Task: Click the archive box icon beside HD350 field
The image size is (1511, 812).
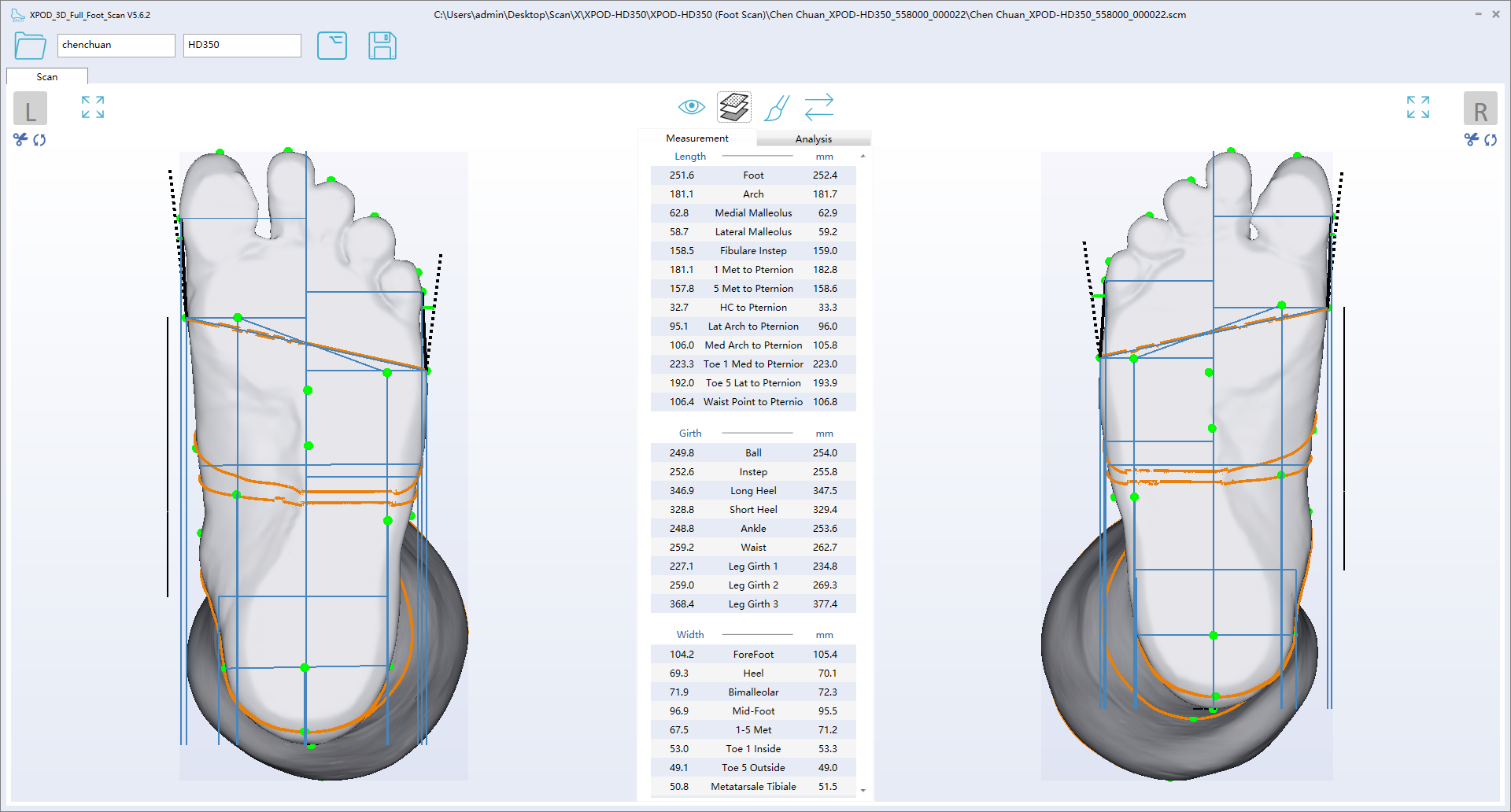Action: pyautogui.click(x=331, y=46)
